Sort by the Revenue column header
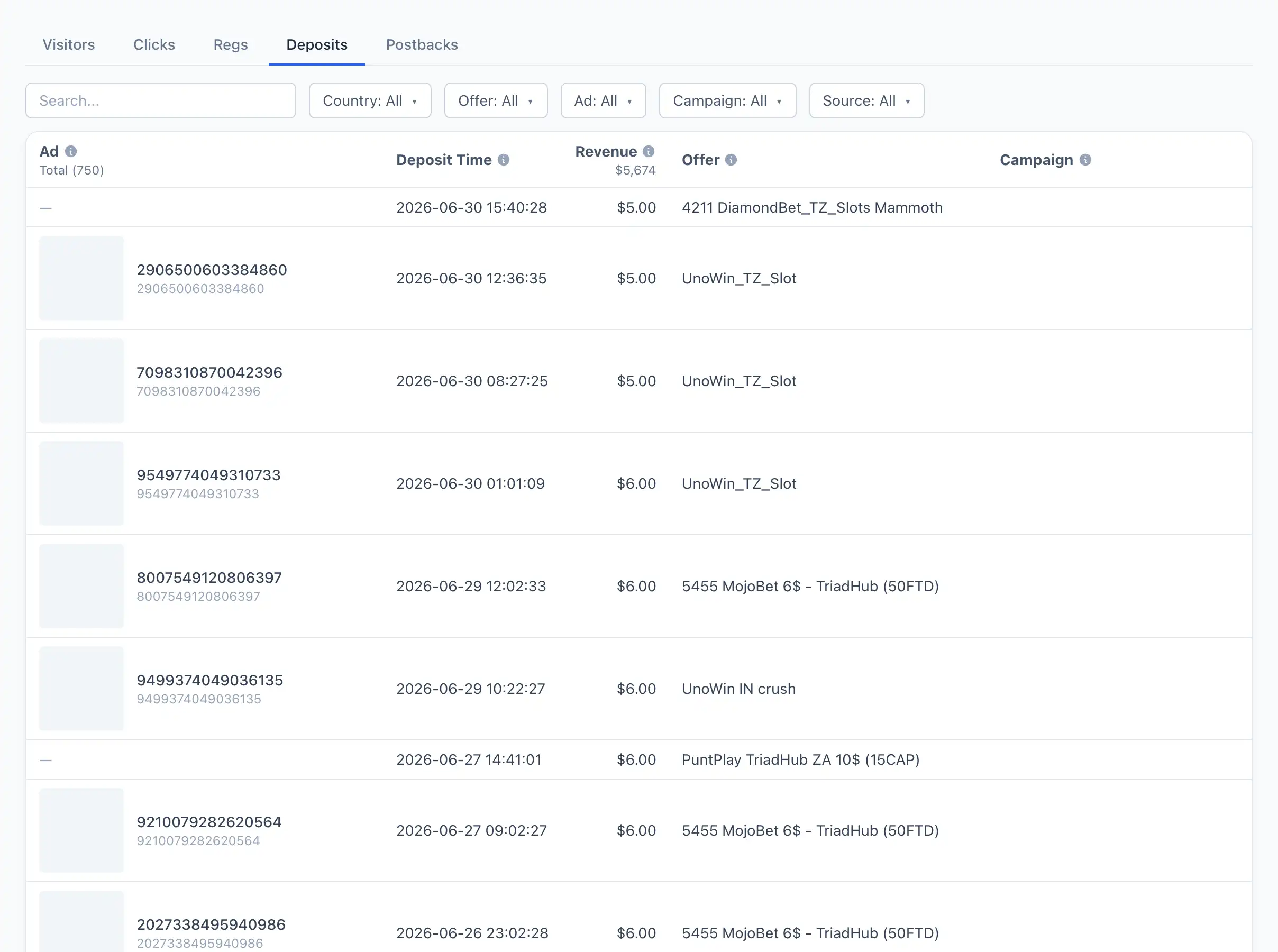The image size is (1278, 952). [x=606, y=151]
